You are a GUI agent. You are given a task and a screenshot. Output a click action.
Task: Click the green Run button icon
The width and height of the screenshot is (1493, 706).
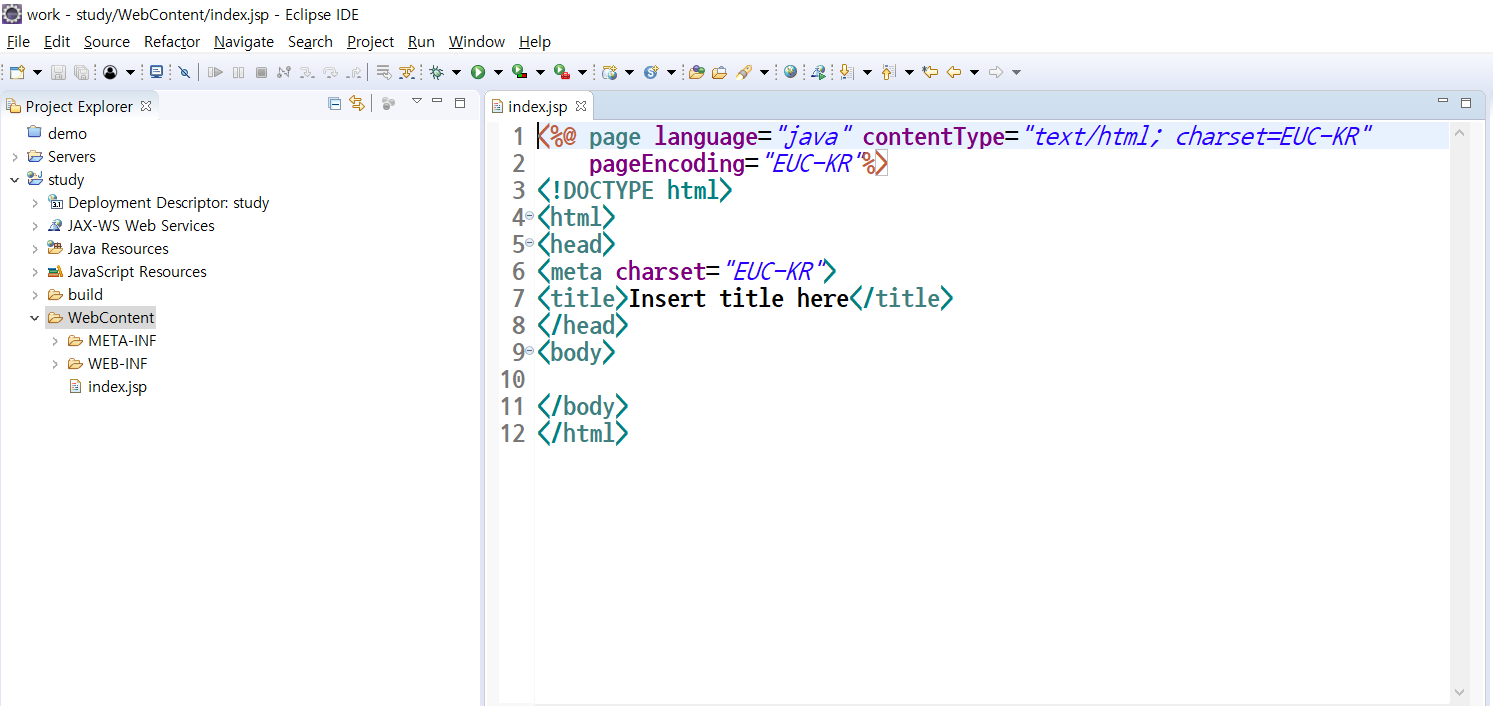coord(478,72)
